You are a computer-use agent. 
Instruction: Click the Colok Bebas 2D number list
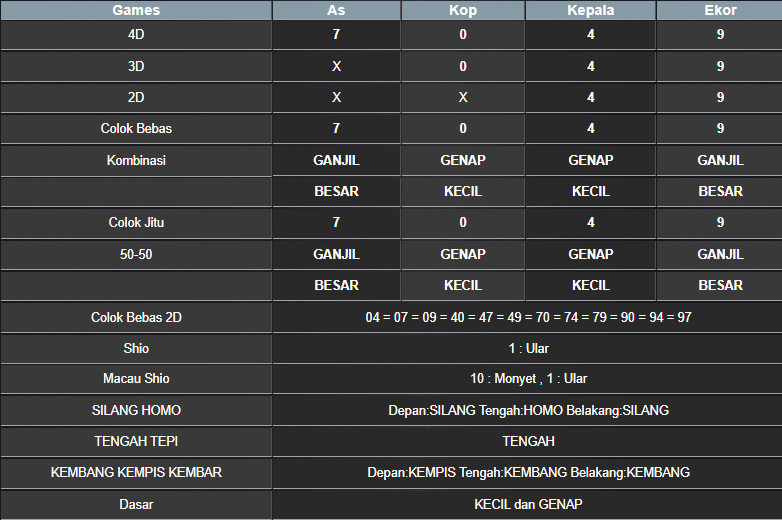528,318
